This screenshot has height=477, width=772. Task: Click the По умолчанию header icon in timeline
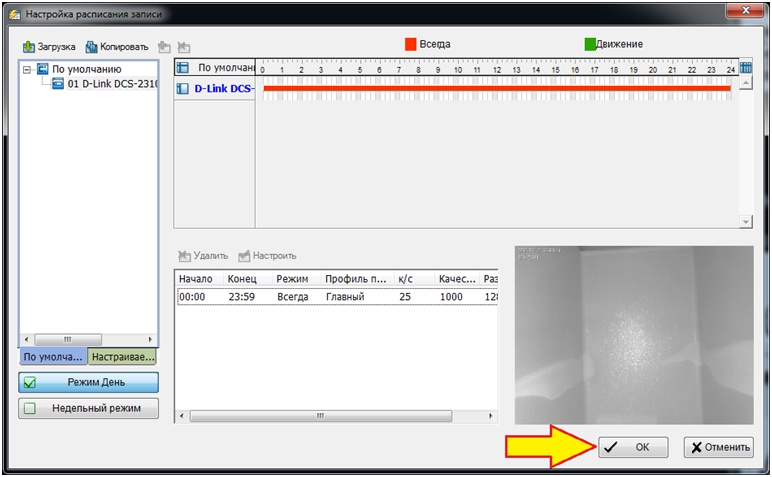tap(183, 68)
